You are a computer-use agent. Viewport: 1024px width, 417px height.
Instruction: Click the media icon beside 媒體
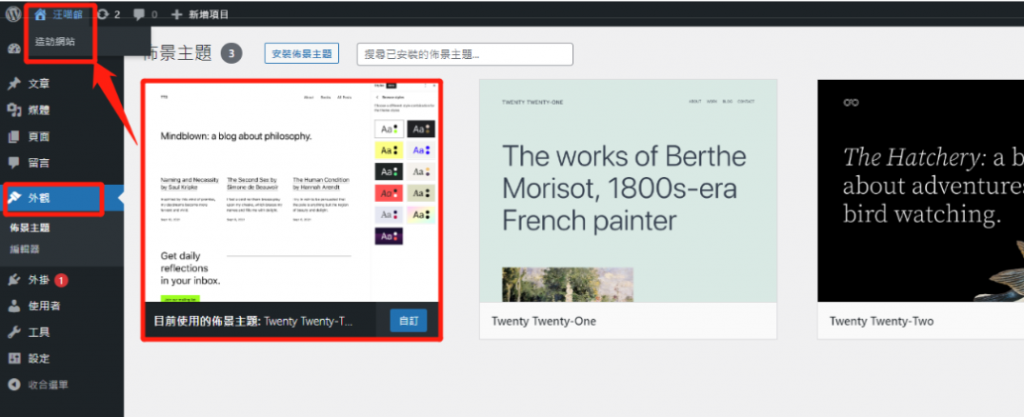tap(13, 110)
